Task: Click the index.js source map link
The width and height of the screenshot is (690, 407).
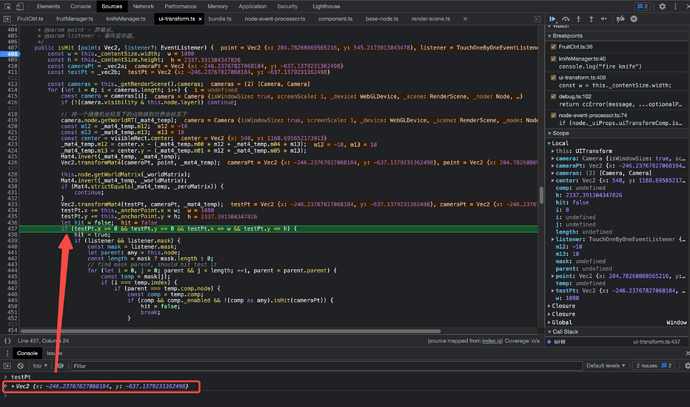Action: (x=492, y=341)
